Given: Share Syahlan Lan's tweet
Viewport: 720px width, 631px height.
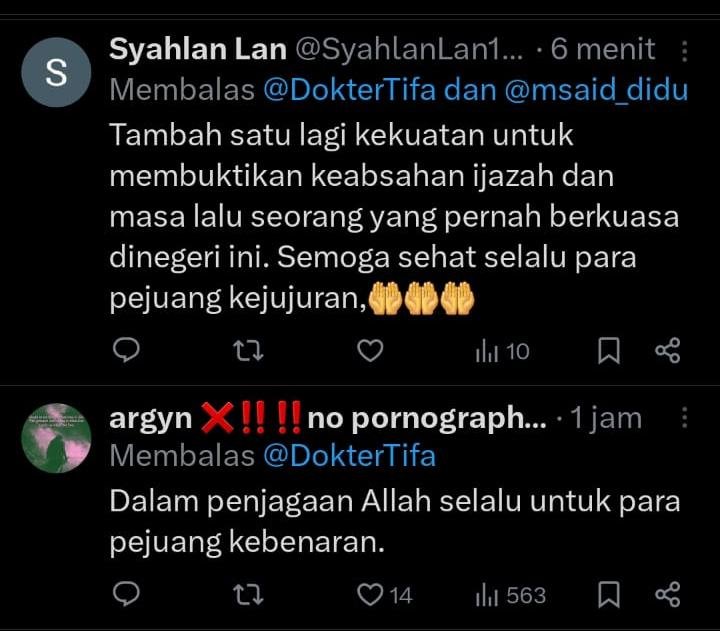Looking at the screenshot, I should [x=668, y=350].
